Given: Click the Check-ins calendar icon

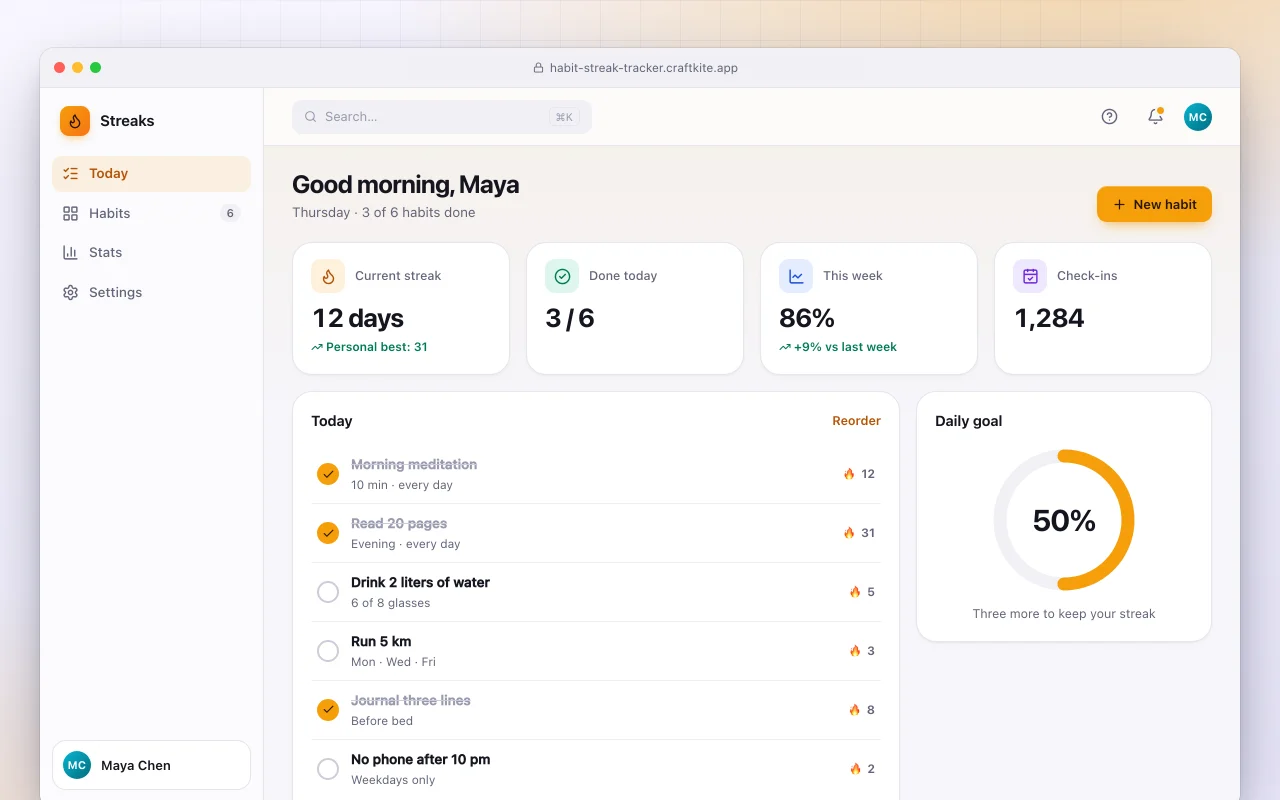Looking at the screenshot, I should coord(1030,276).
